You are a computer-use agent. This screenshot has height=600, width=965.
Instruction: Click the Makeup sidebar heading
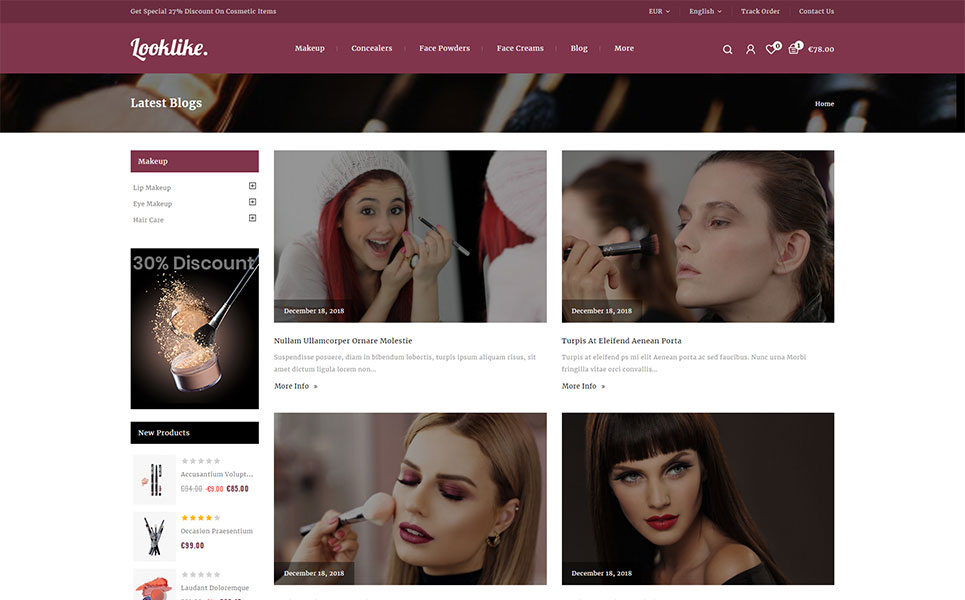tap(194, 161)
